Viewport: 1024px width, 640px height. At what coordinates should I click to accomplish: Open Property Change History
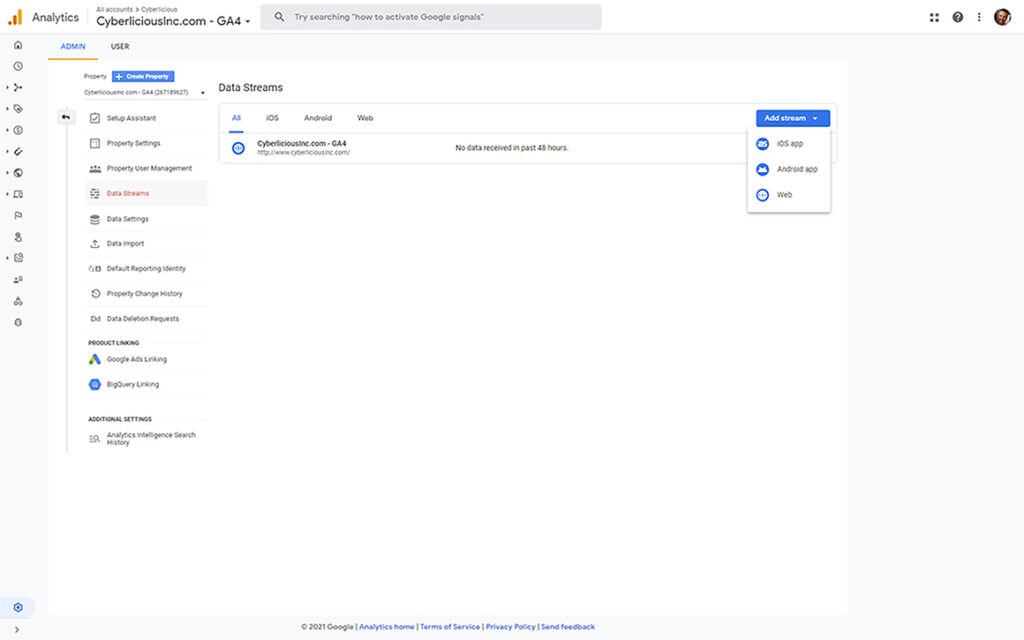pos(147,294)
